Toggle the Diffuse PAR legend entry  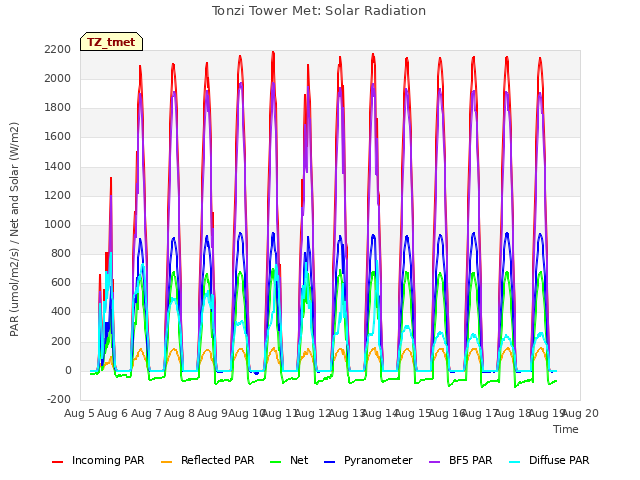pos(549,460)
